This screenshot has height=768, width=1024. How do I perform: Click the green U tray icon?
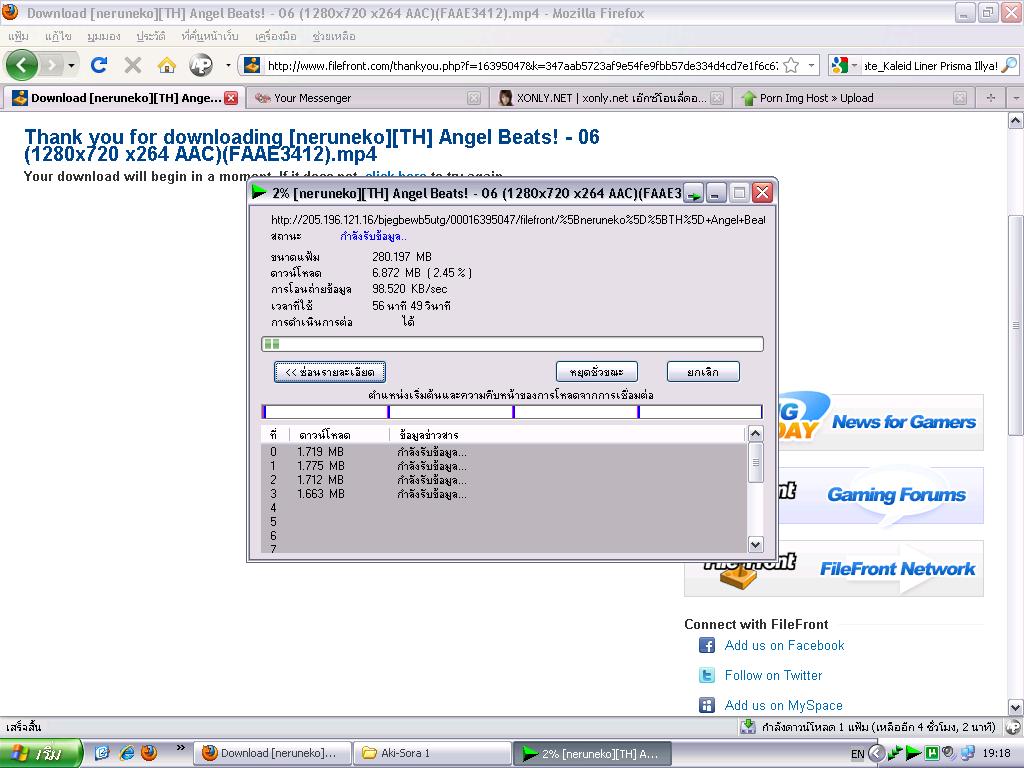point(932,753)
